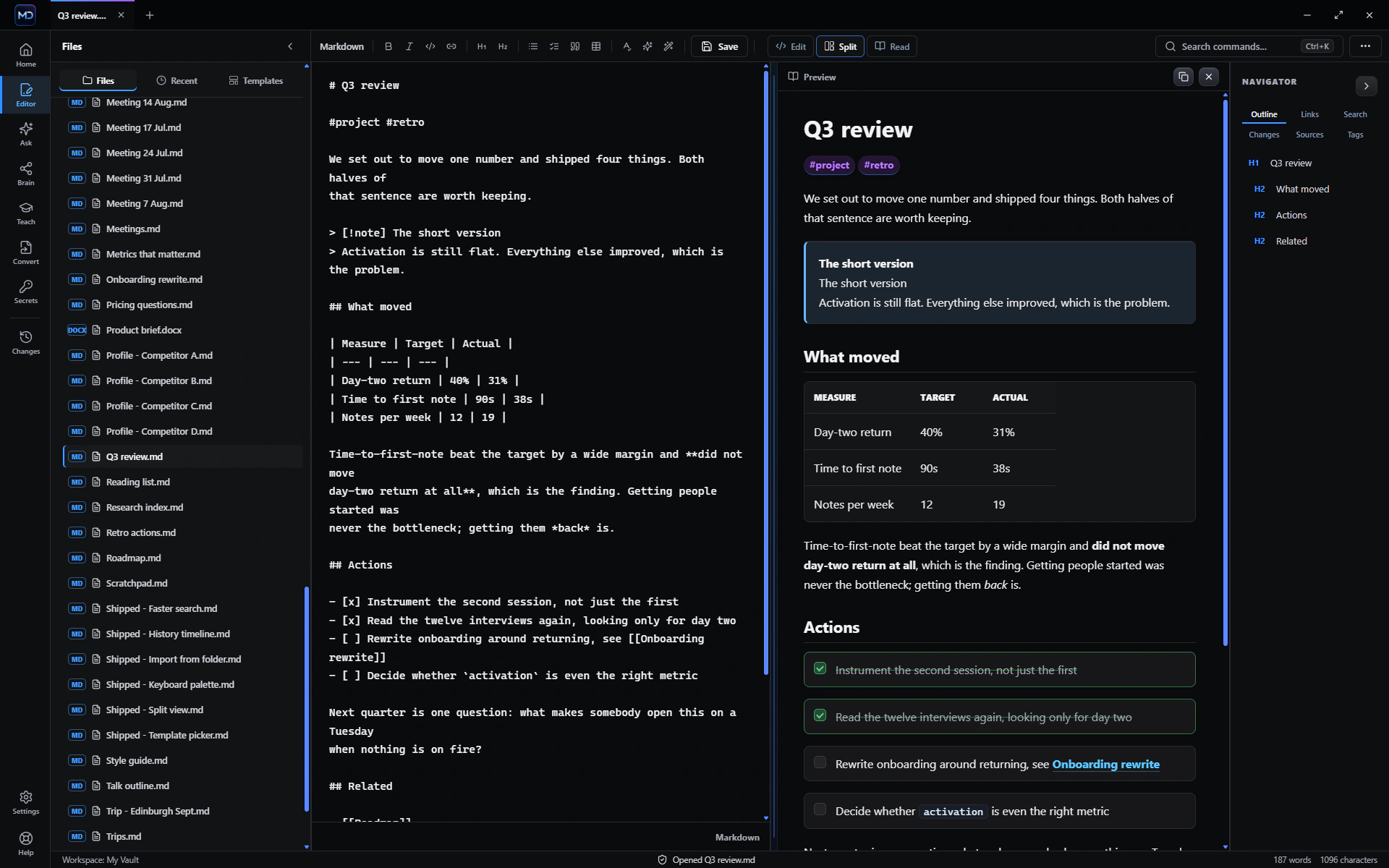1389x868 pixels.
Task: Open the sparkle AI assist tool
Action: (x=647, y=46)
